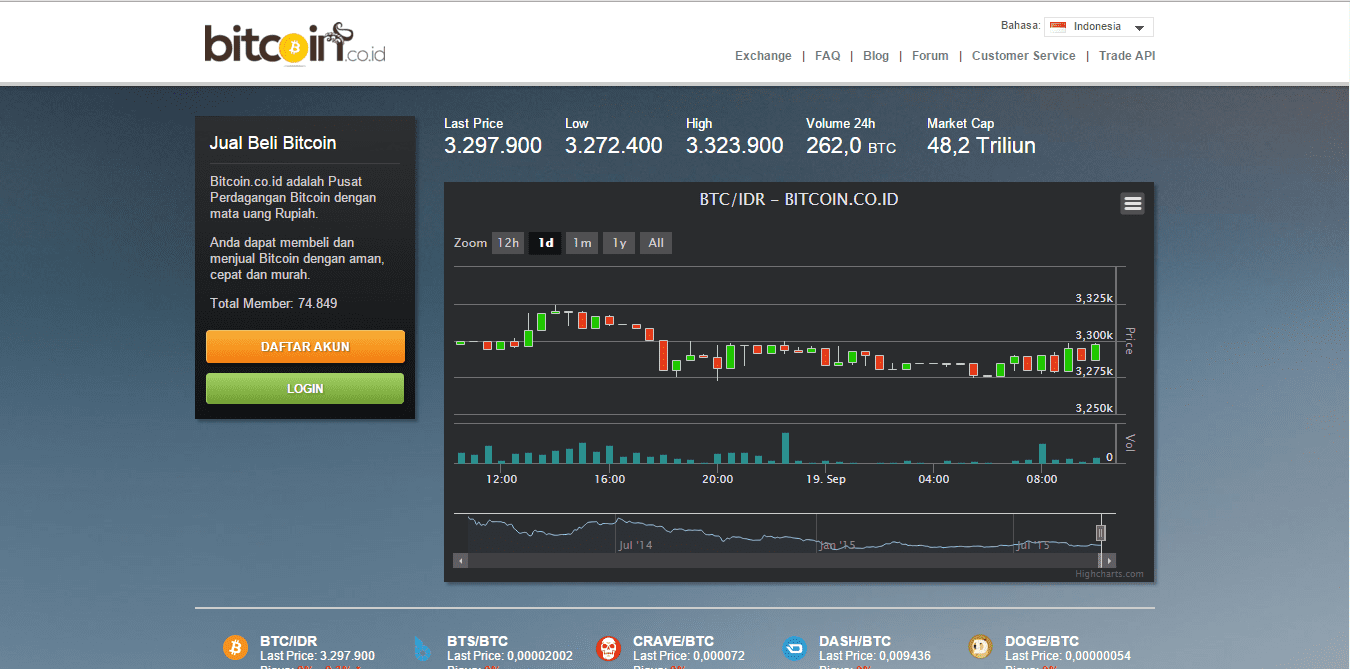Click the DASH/BTC market title
The height and width of the screenshot is (669, 1350).
853,641
